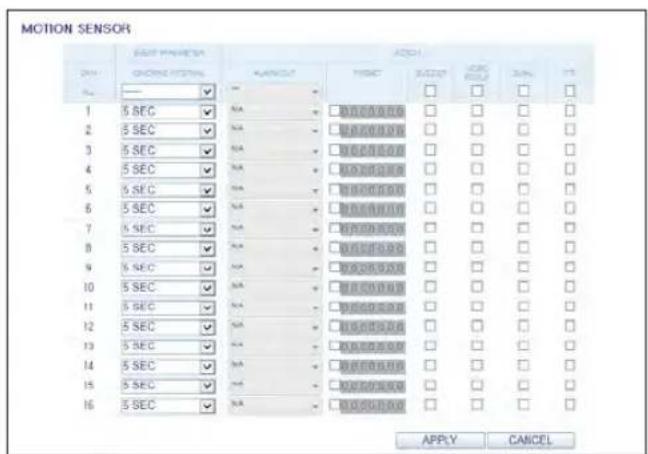
Task: Enable the preset checkbox for camera 16
Action: click(334, 405)
